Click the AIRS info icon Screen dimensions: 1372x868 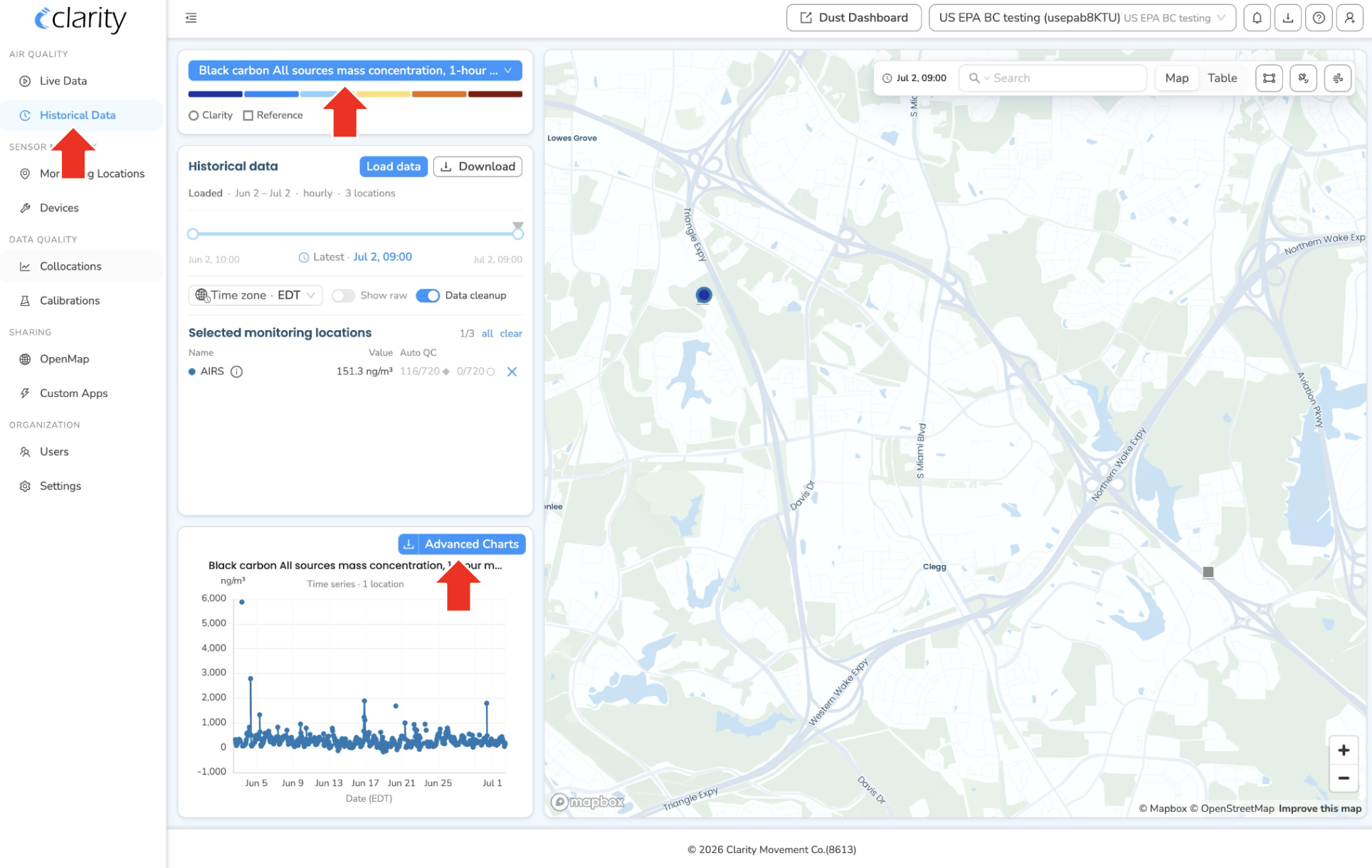tap(237, 371)
